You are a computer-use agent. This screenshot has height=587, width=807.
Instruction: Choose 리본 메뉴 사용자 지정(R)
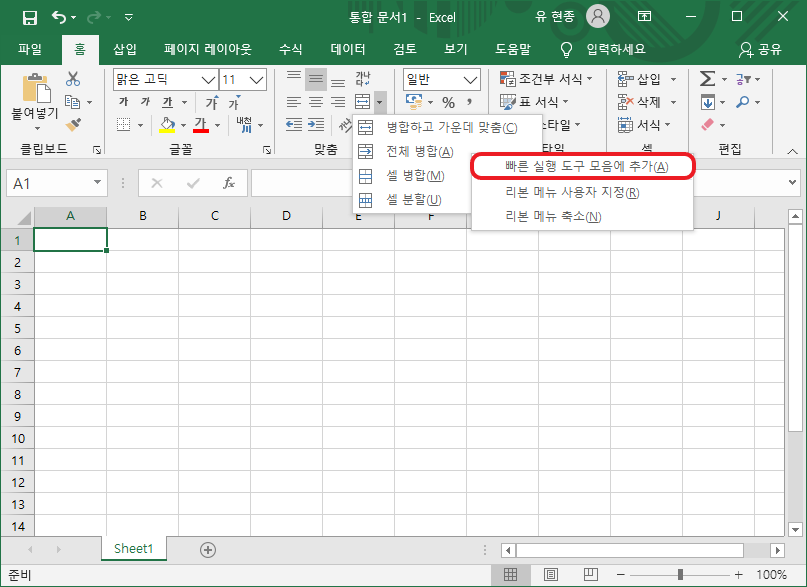pos(583,192)
